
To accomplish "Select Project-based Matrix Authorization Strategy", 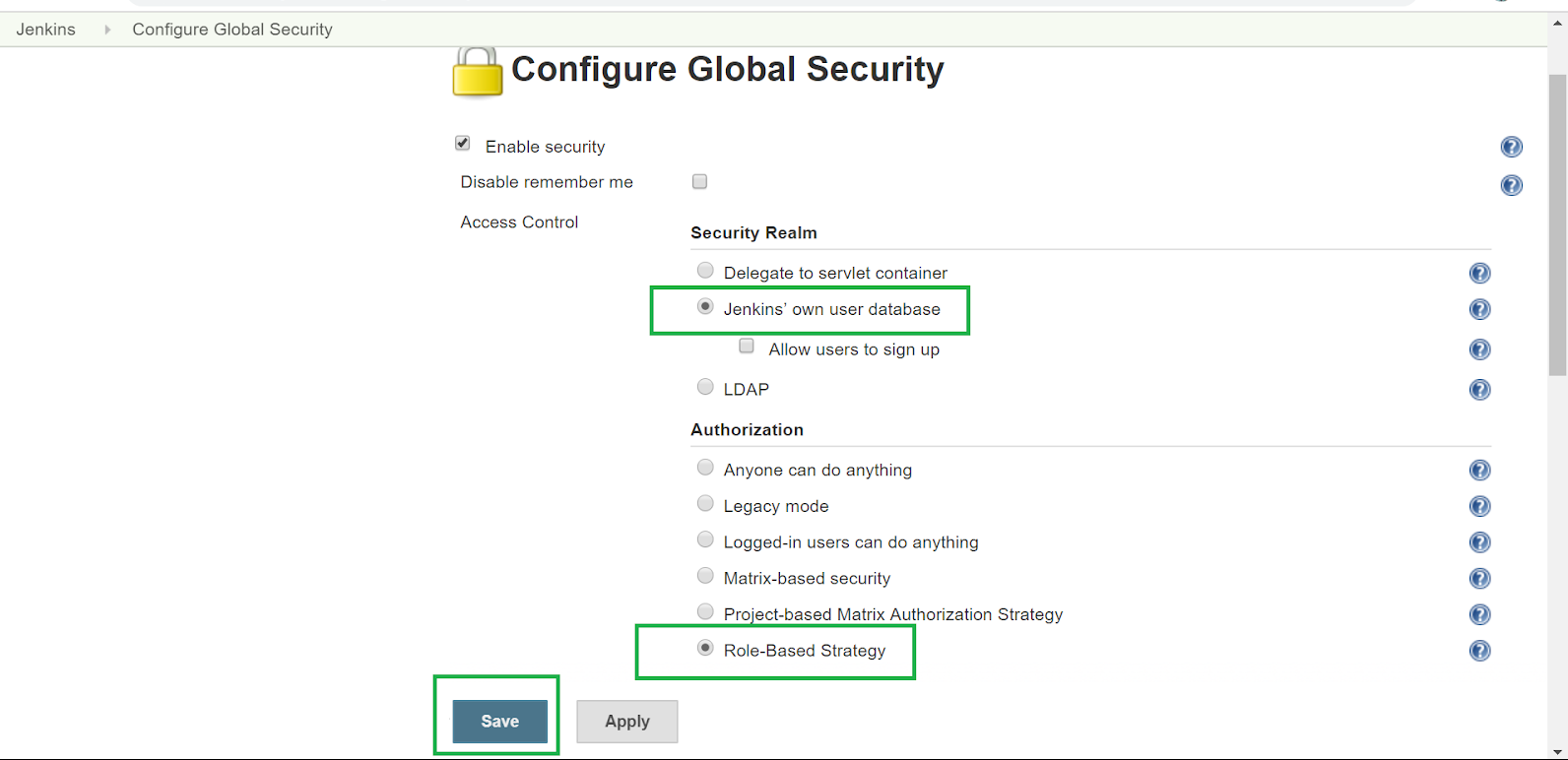I will (705, 611).
